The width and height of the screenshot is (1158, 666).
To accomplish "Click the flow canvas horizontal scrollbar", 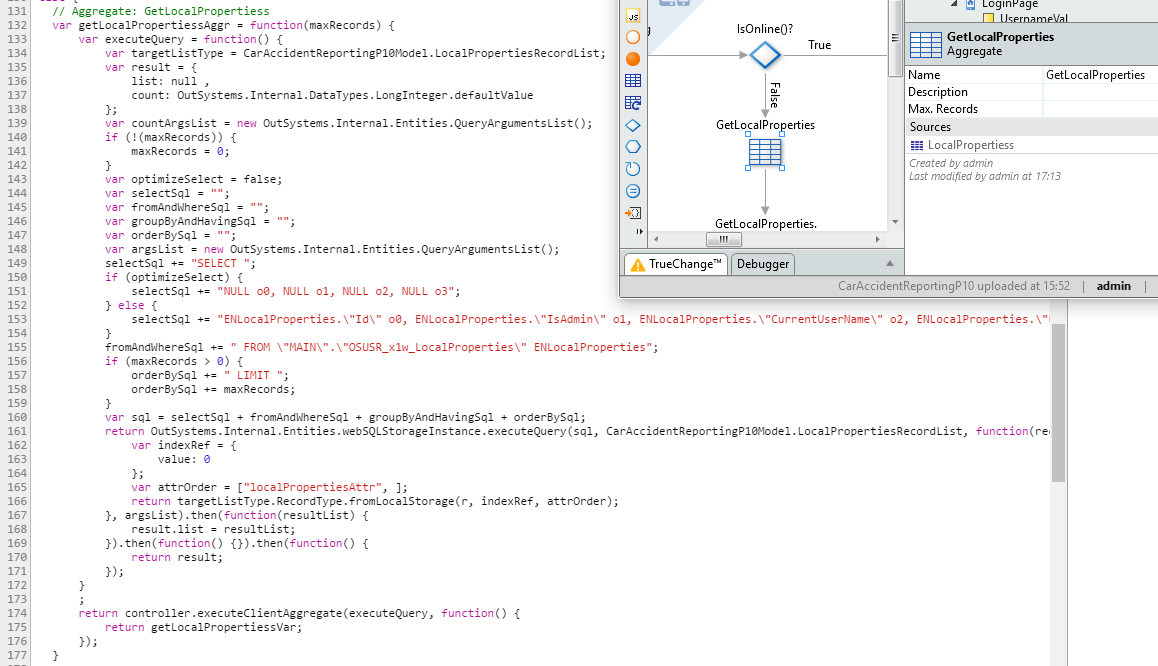I will pos(723,240).
